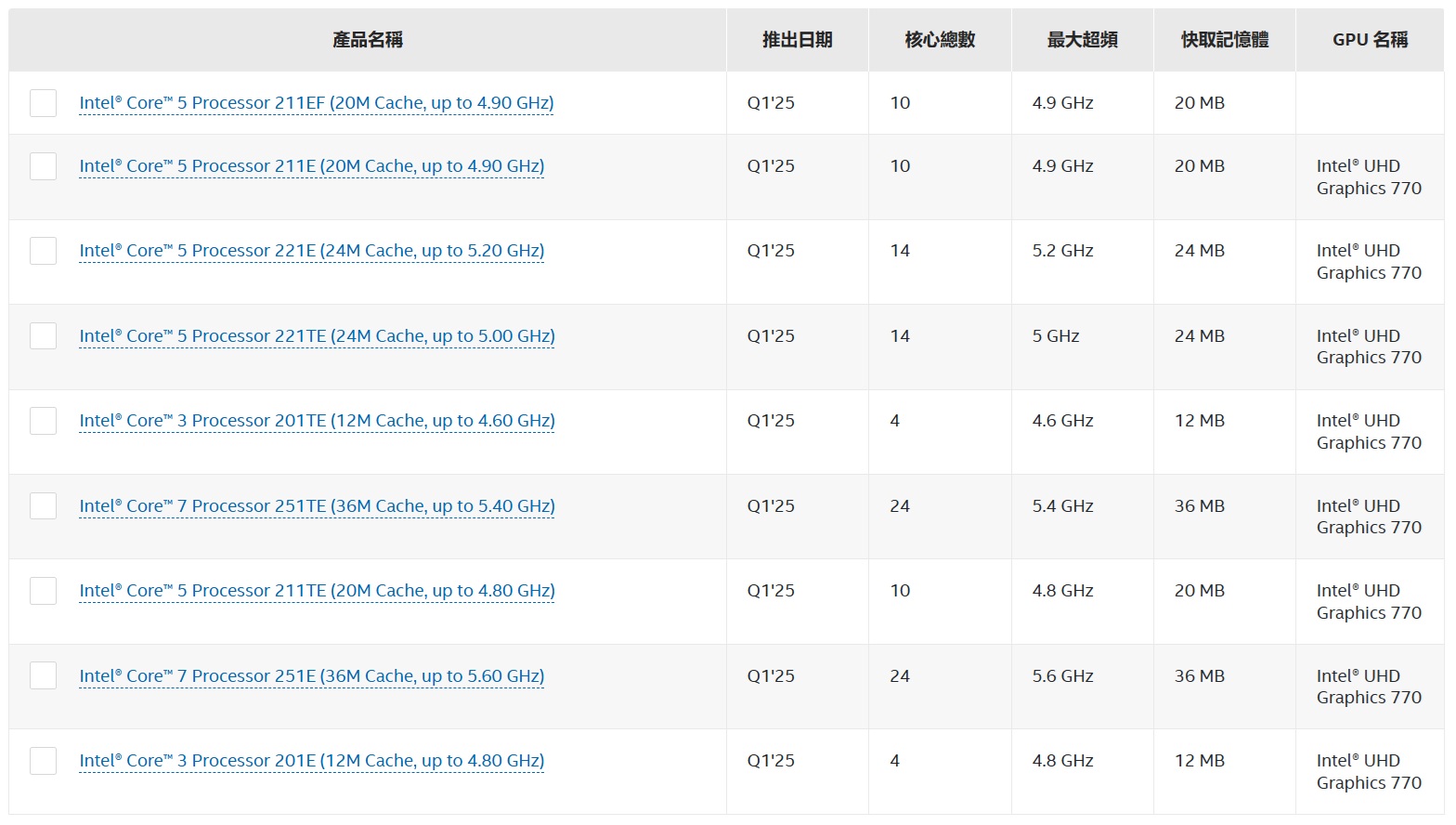Viewport: 1456px width, 825px height.
Task: Sort by the 產品名稱 column header
Action: coord(368,40)
